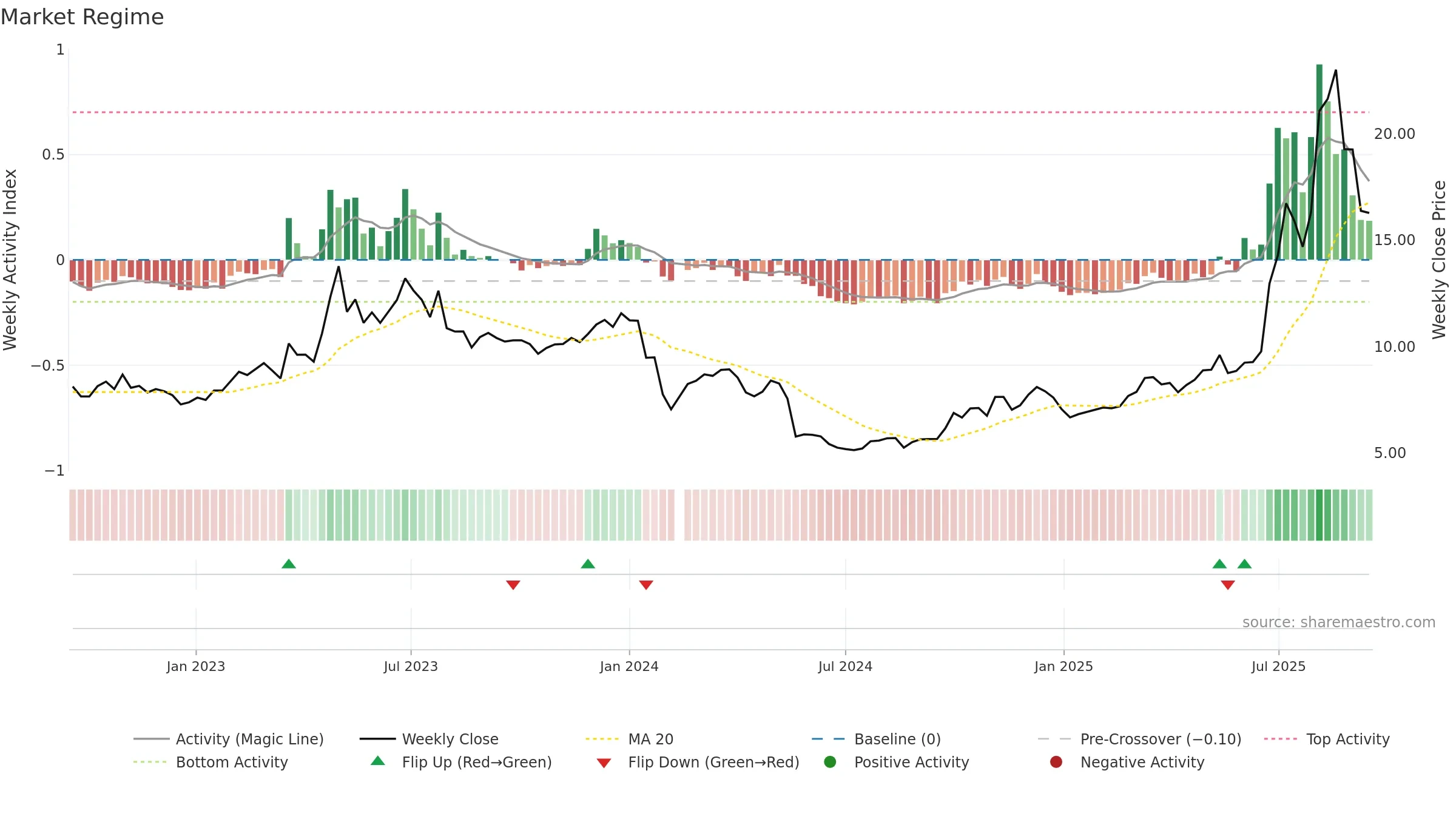The width and height of the screenshot is (1456, 819).
Task: Click the red flip-down triangle just after Jan 2024
Action: click(x=646, y=585)
